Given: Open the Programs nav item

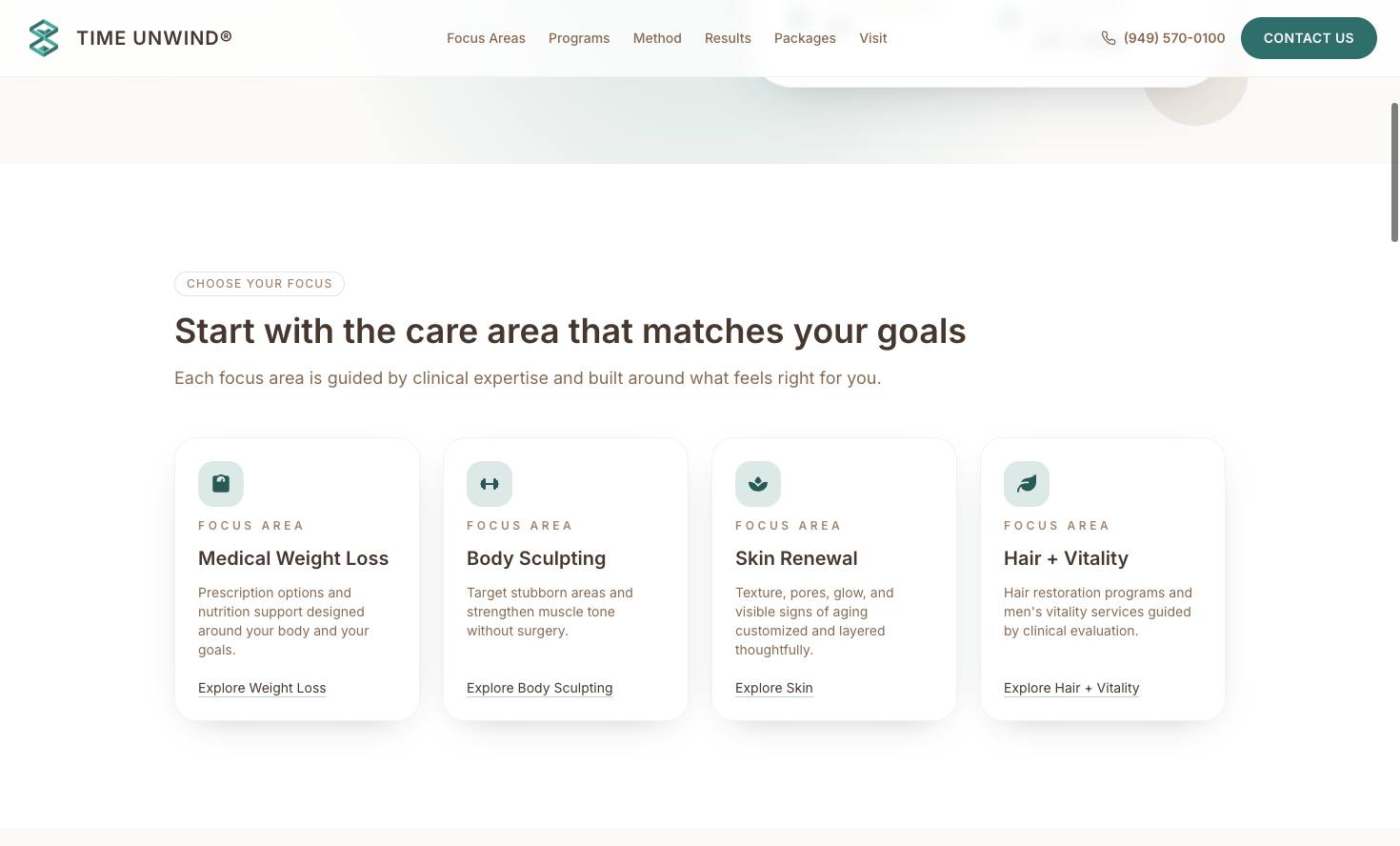Looking at the screenshot, I should point(579,38).
